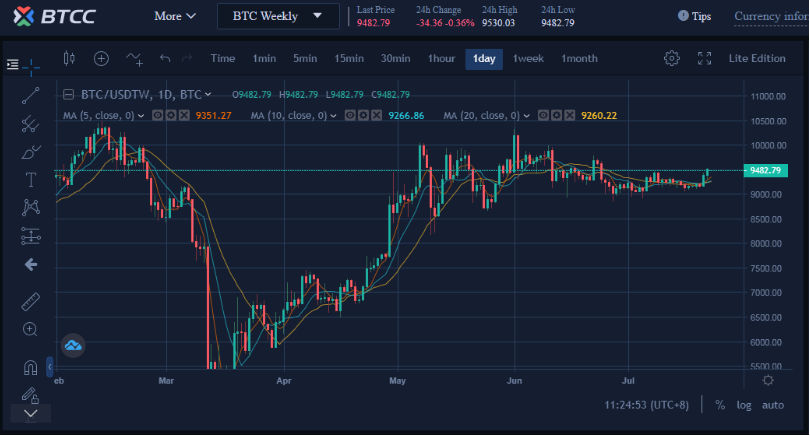Open the BTC Weekly contract dropdown
The width and height of the screenshot is (810, 436).
tap(278, 16)
